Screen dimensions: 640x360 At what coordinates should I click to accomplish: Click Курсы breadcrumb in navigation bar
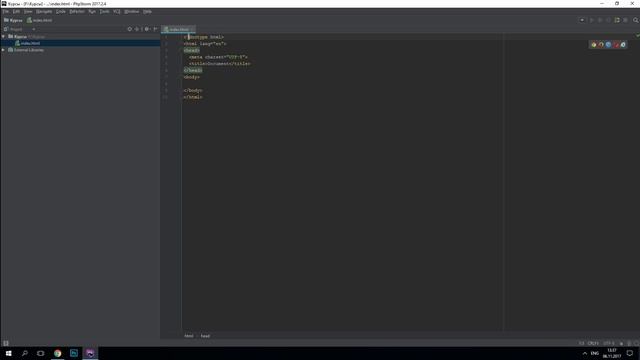13,20
